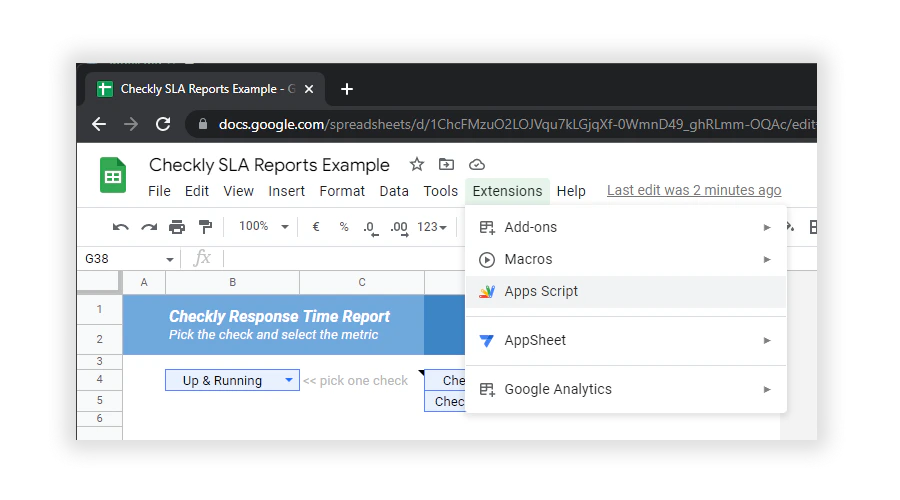Open a new browser tab
Image resolution: width=900 pixels, height=500 pixels.
(347, 89)
